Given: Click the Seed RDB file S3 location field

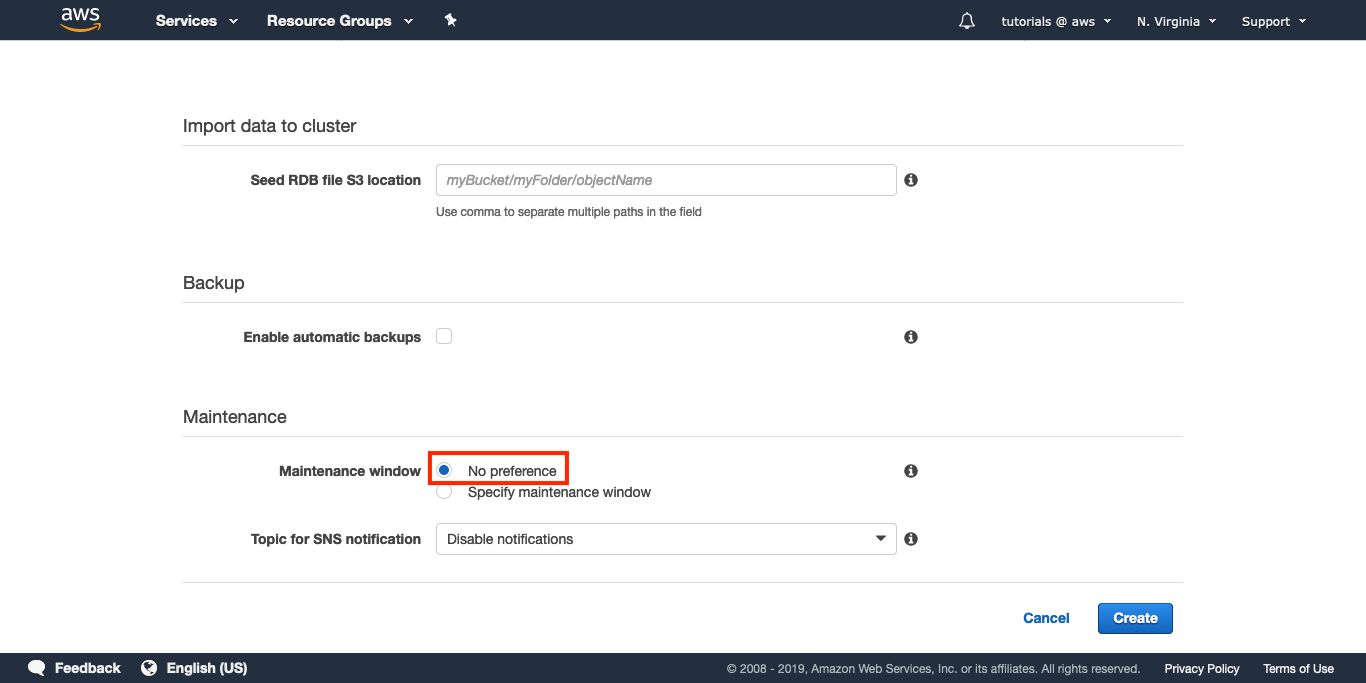Looking at the screenshot, I should coord(666,180).
